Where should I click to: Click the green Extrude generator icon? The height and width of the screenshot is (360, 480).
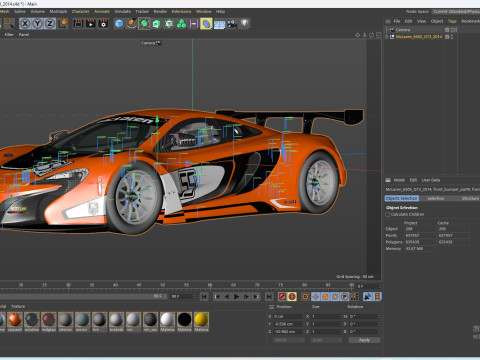pos(156,24)
